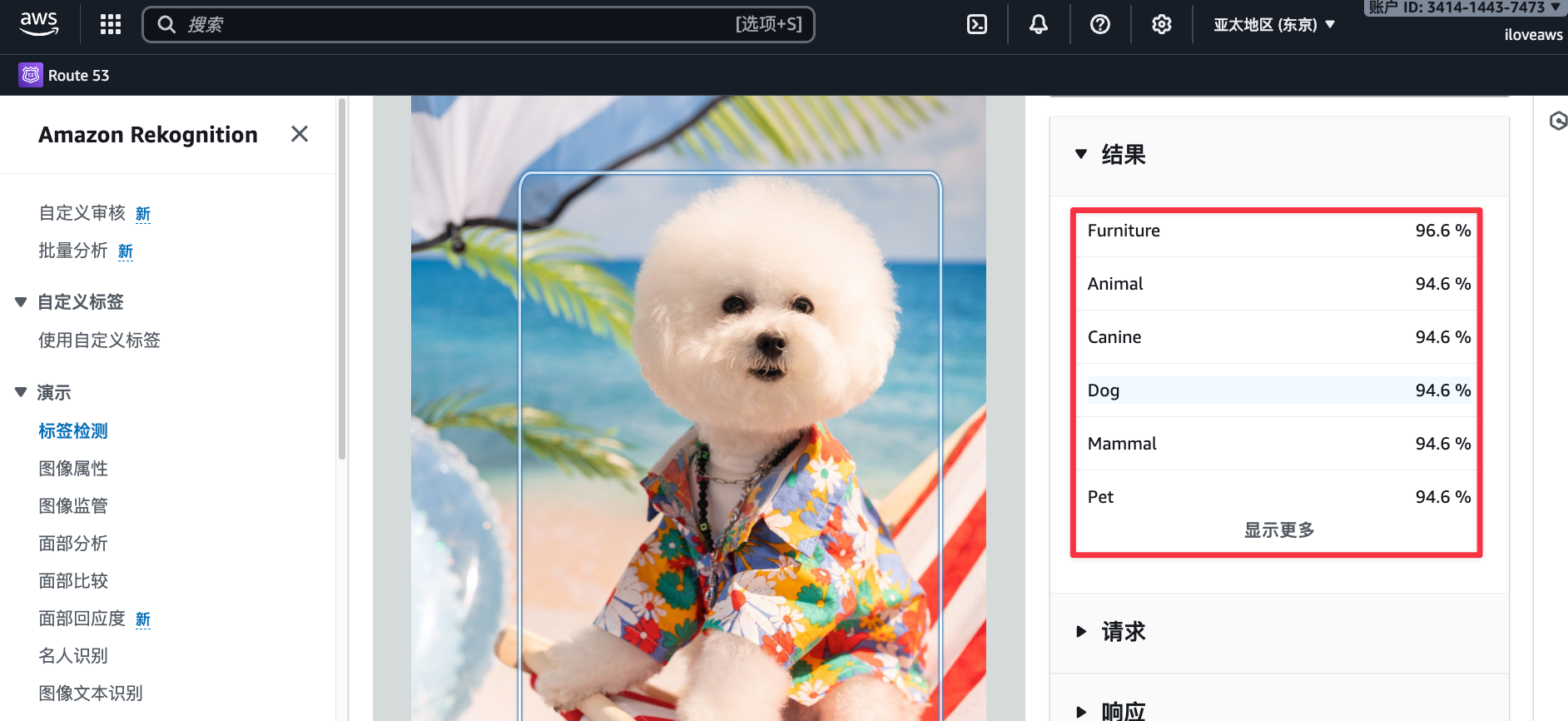The height and width of the screenshot is (721, 1568).
Task: Close the Amazon Rekognition sidebar
Action: click(x=300, y=134)
